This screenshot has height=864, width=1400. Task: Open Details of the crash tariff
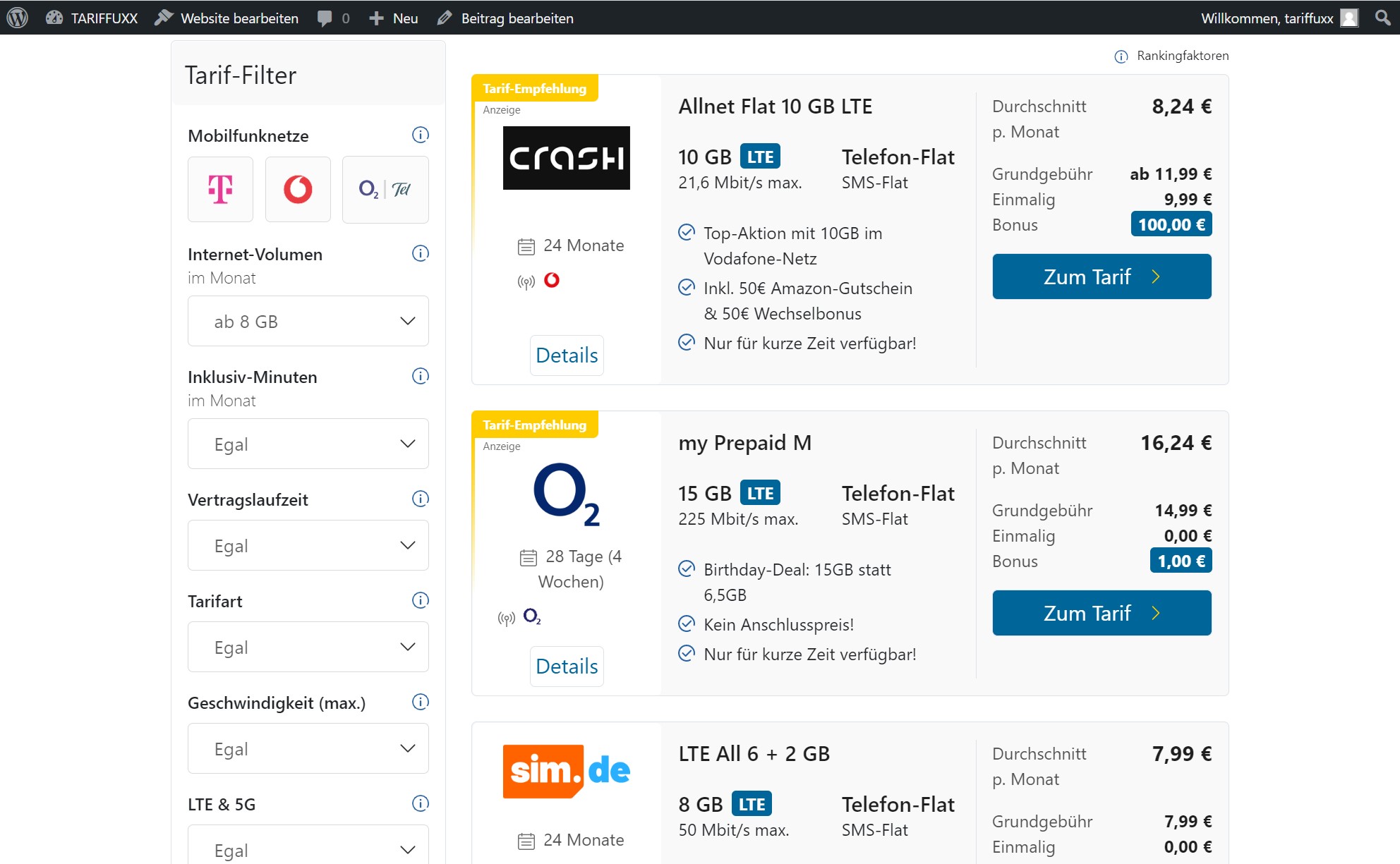click(567, 355)
